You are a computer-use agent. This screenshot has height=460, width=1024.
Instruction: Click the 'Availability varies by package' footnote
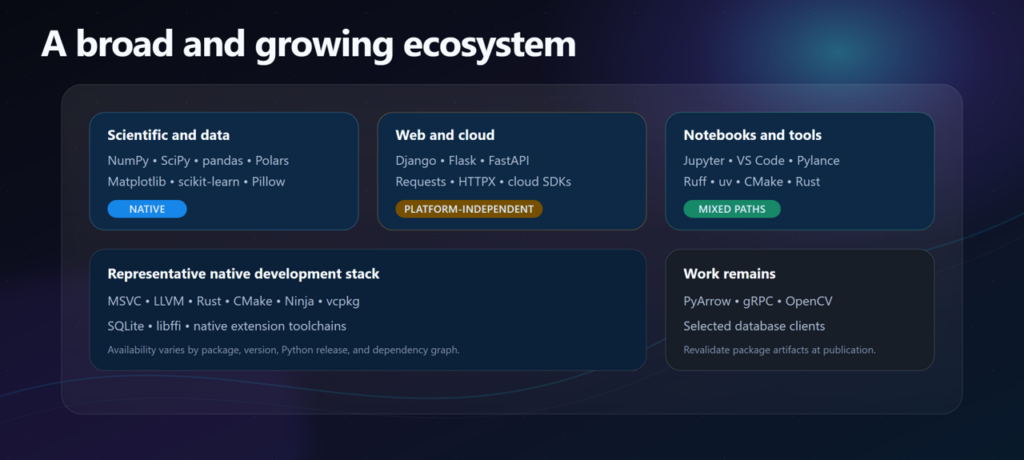click(283, 350)
